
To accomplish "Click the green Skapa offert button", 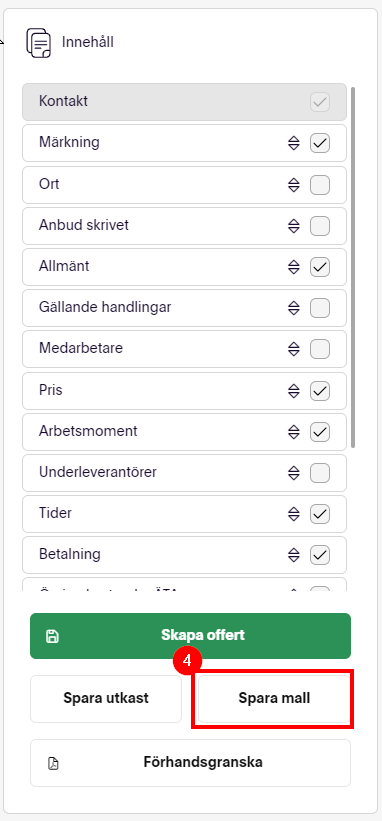I will [190, 636].
